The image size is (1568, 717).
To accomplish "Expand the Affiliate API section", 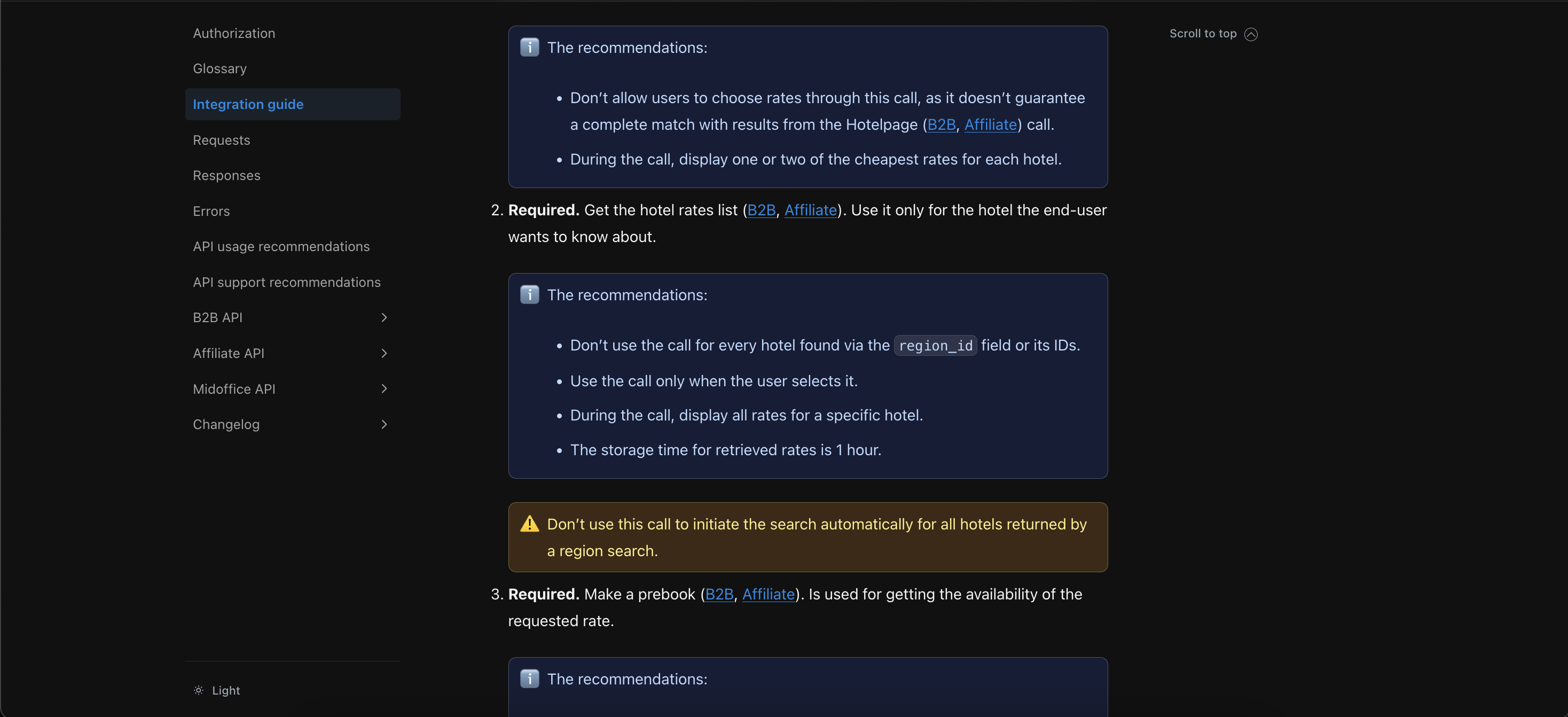I will click(383, 353).
